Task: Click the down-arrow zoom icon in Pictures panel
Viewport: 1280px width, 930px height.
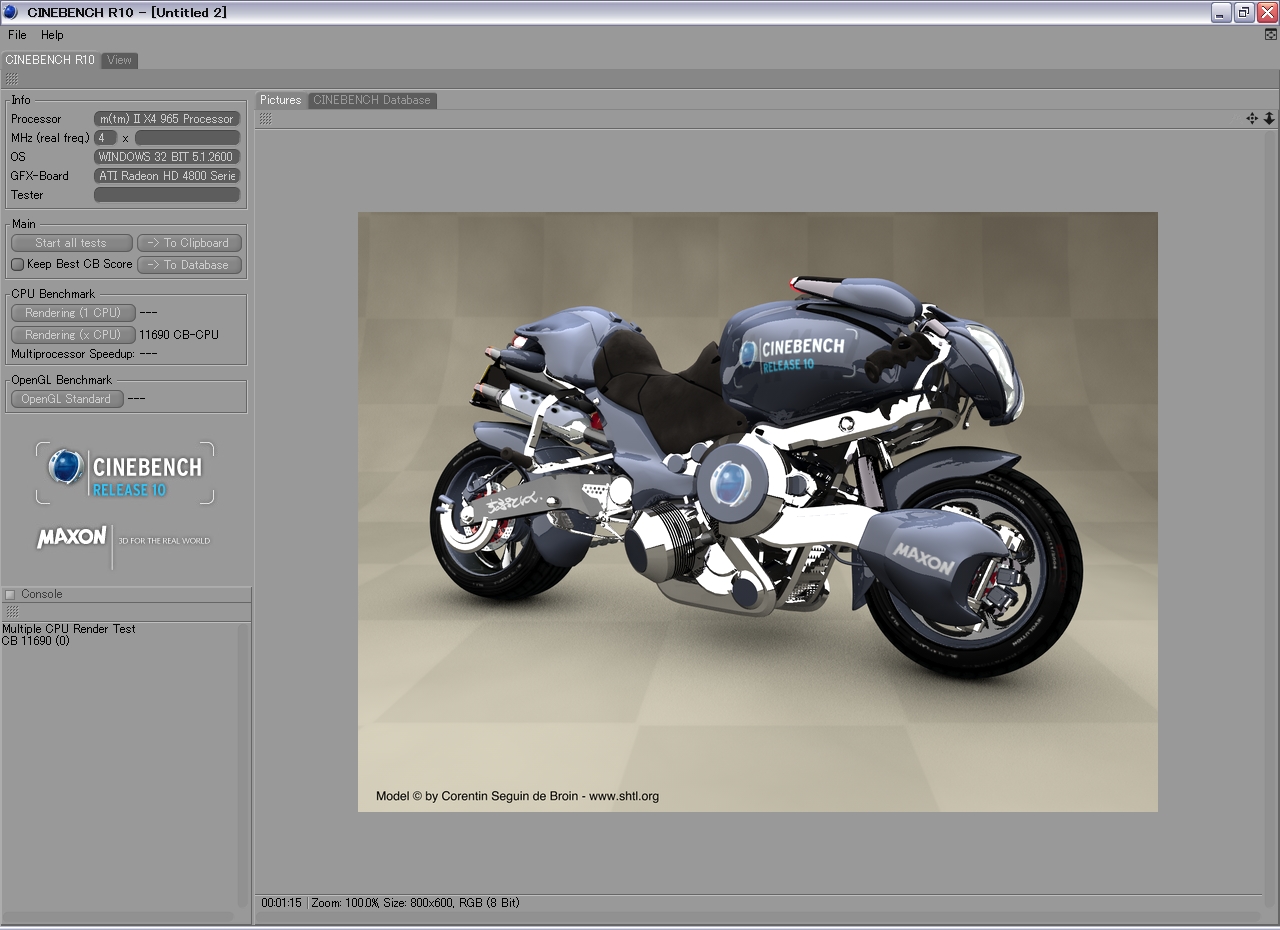Action: (1269, 118)
